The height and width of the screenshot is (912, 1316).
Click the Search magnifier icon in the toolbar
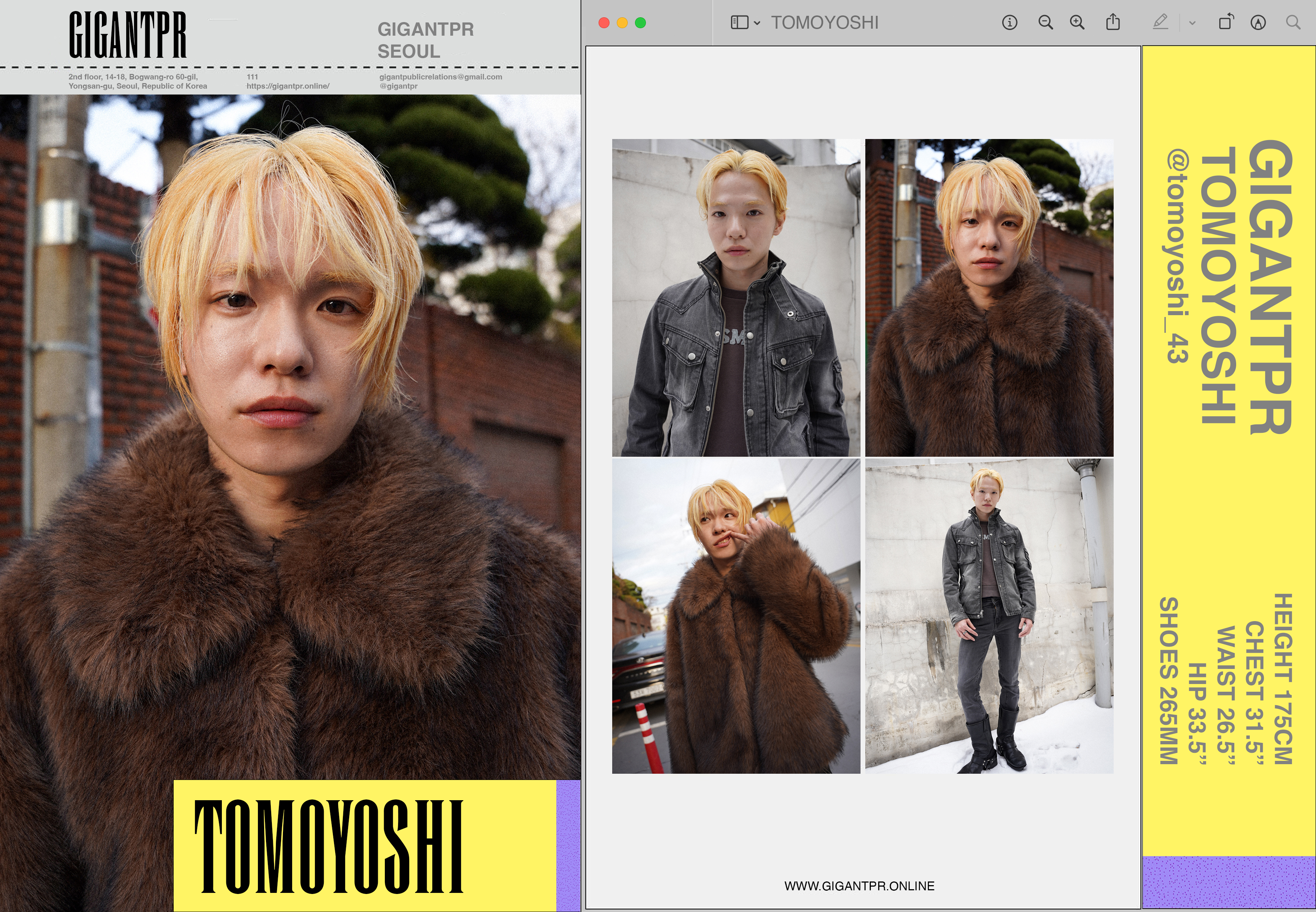pyautogui.click(x=1293, y=23)
